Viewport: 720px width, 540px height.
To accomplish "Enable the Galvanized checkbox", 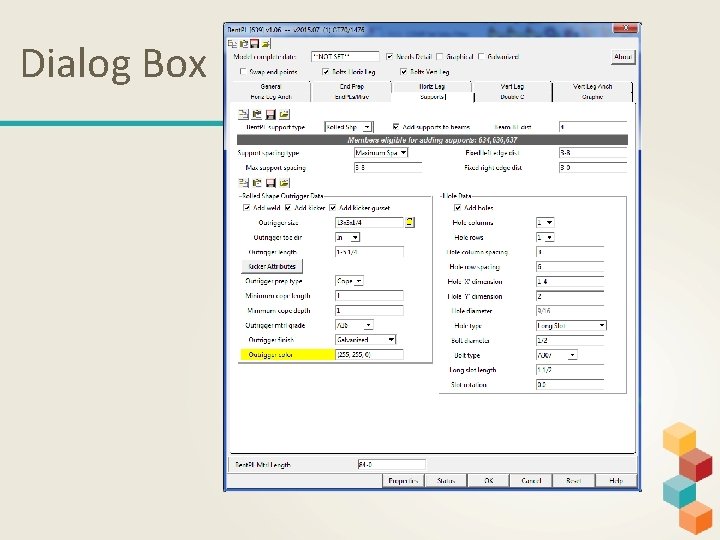I will tap(481, 56).
